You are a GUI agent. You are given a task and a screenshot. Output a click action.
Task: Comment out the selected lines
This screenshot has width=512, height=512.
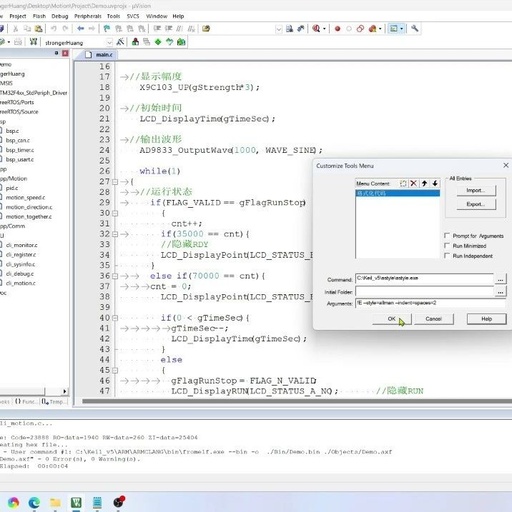180,29
